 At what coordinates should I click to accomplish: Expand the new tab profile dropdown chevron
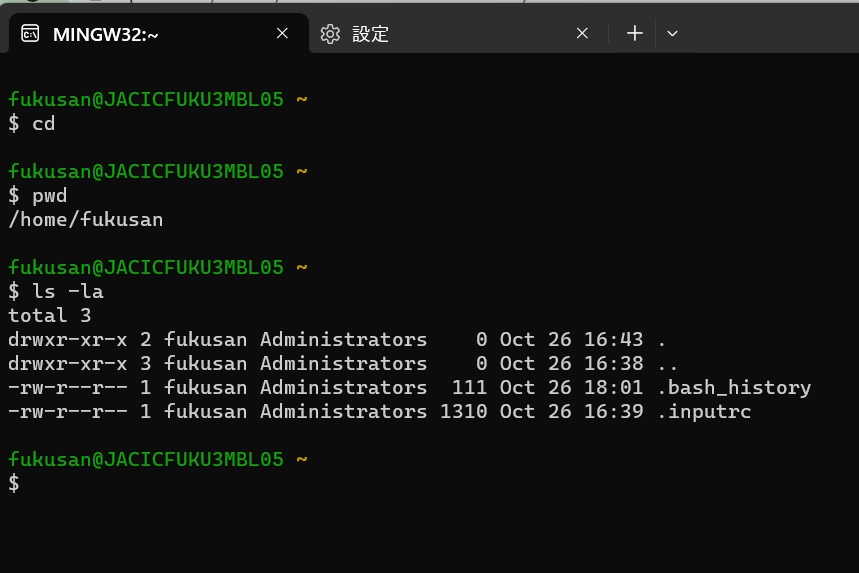tap(672, 34)
